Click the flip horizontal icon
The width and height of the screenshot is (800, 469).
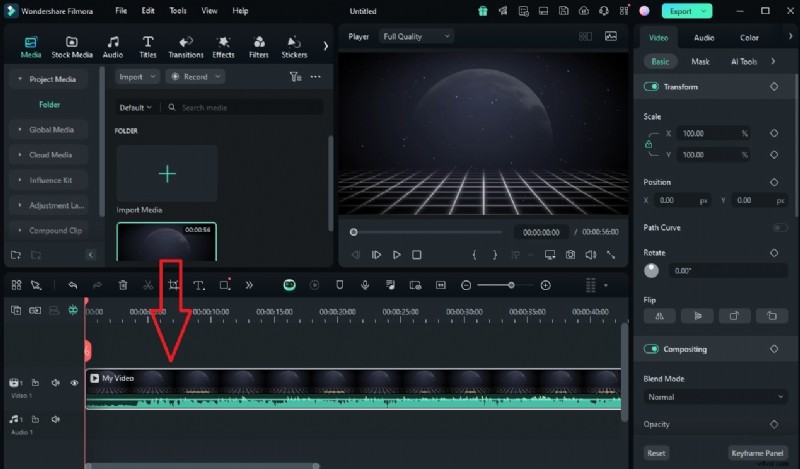660,316
